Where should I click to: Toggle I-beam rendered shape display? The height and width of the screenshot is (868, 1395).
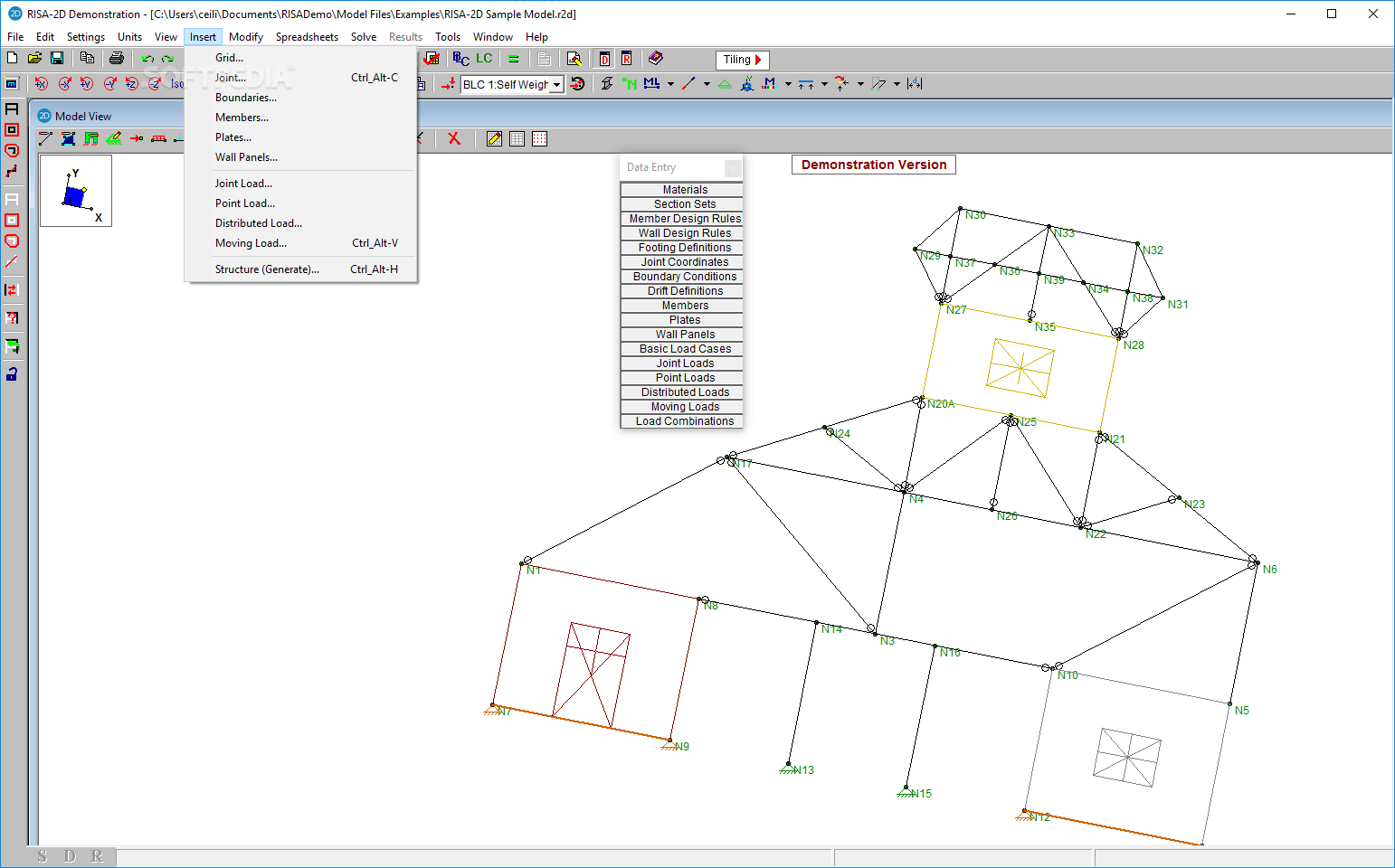[x=607, y=83]
